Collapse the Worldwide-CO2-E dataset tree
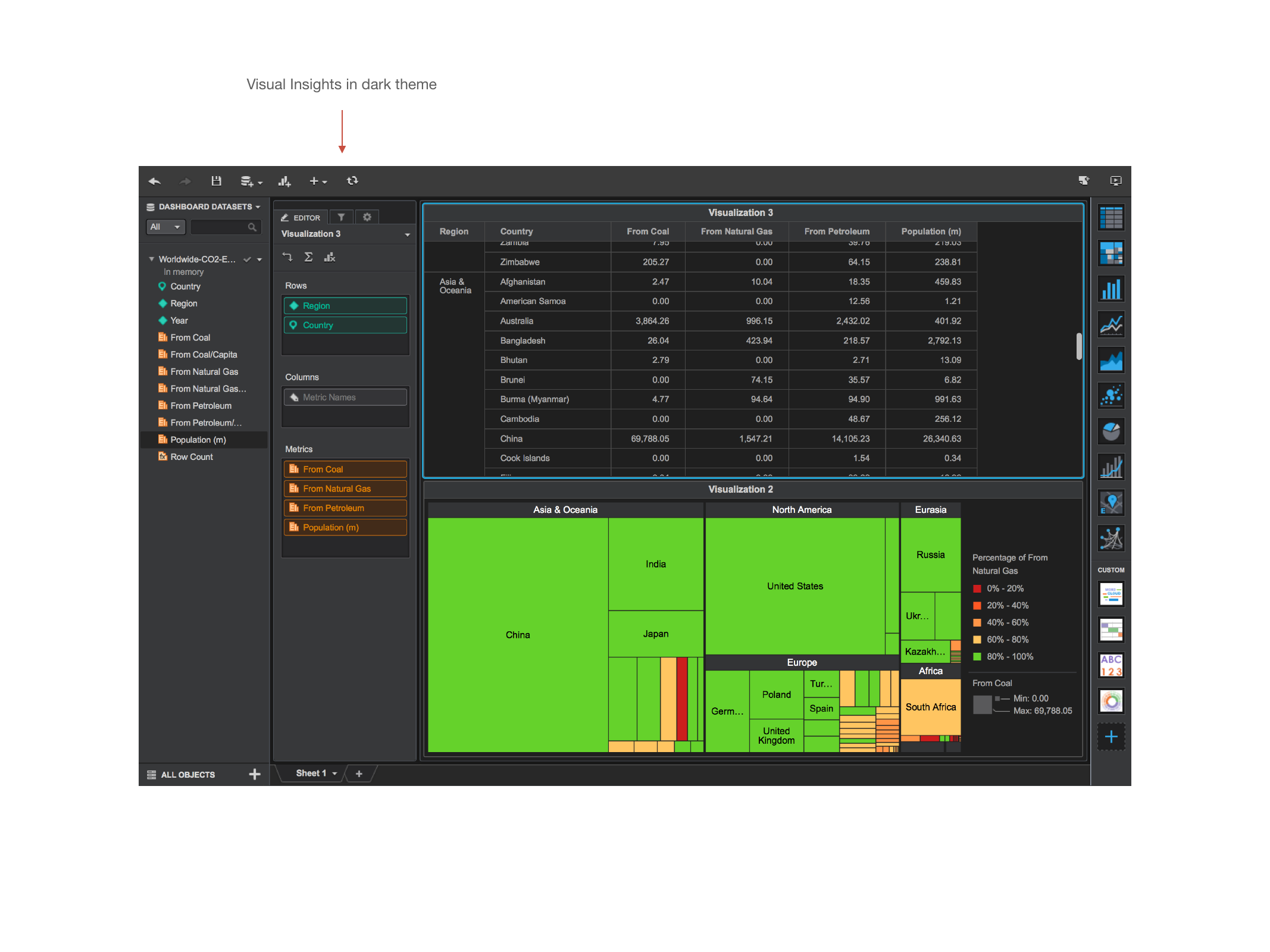The height and width of the screenshot is (952, 1270). point(151,259)
